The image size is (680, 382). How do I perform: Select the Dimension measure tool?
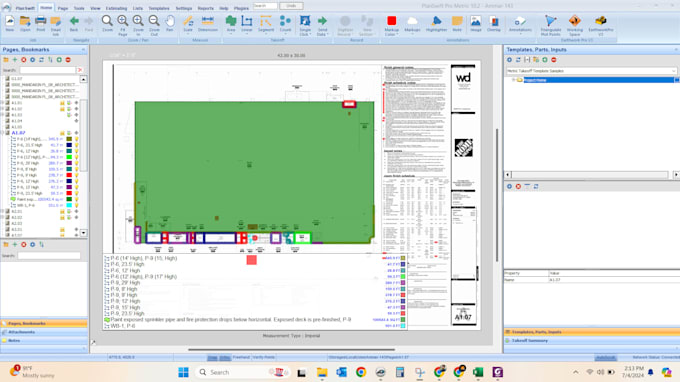point(208,23)
